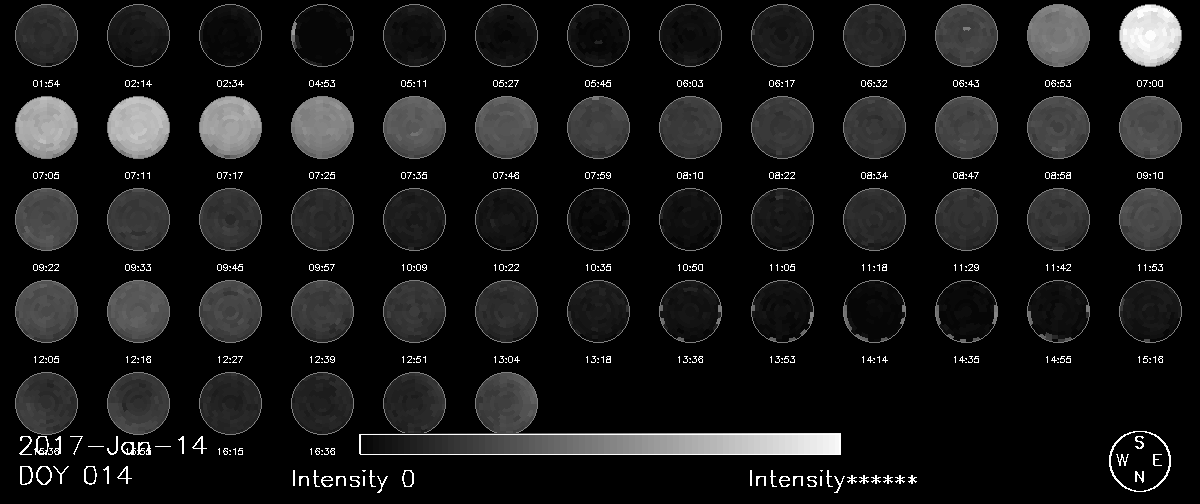1200x504 pixels.
Task: Click the 11:29 disk thumbnail
Action: (x=966, y=219)
